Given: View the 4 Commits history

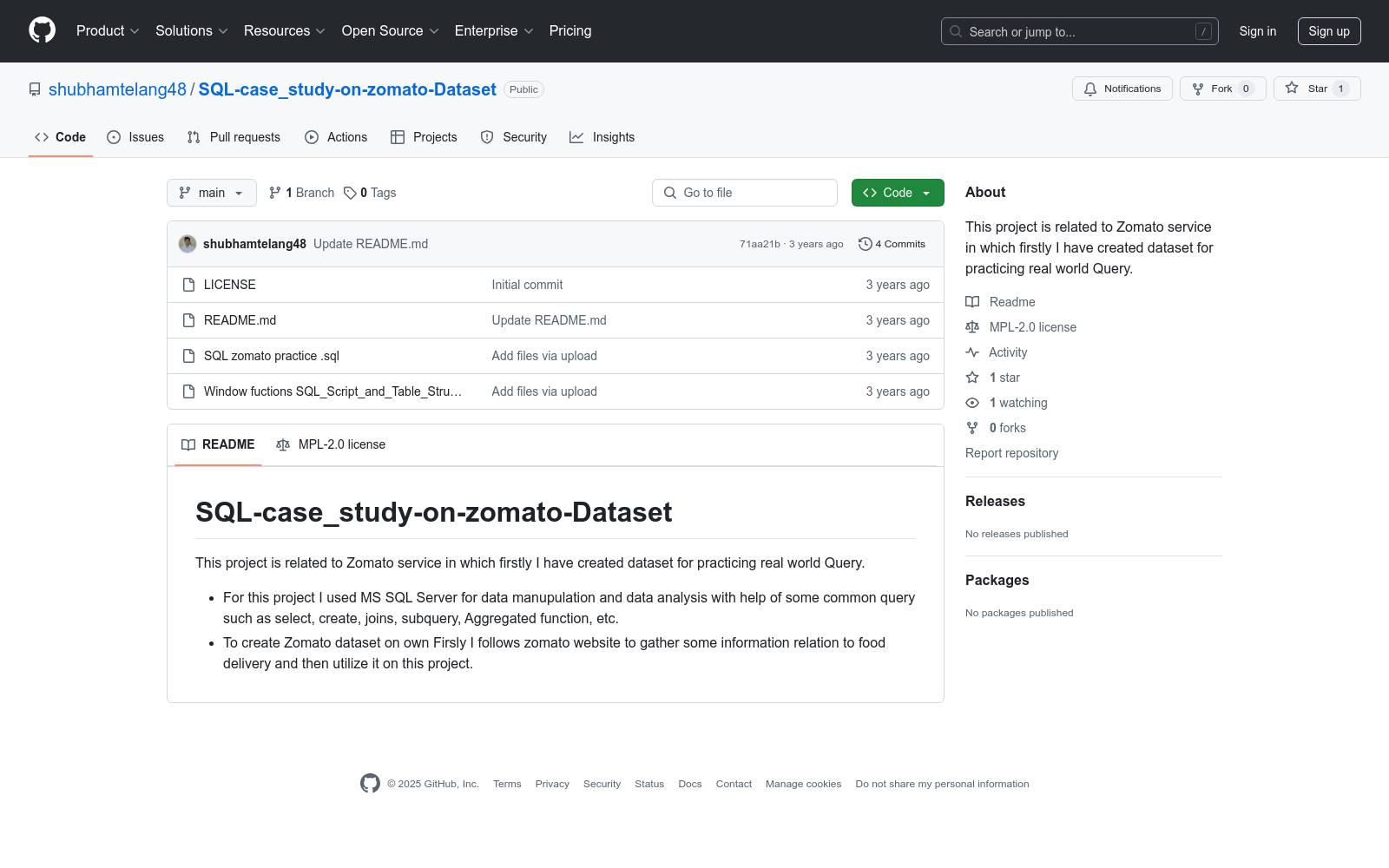Looking at the screenshot, I should 892,244.
